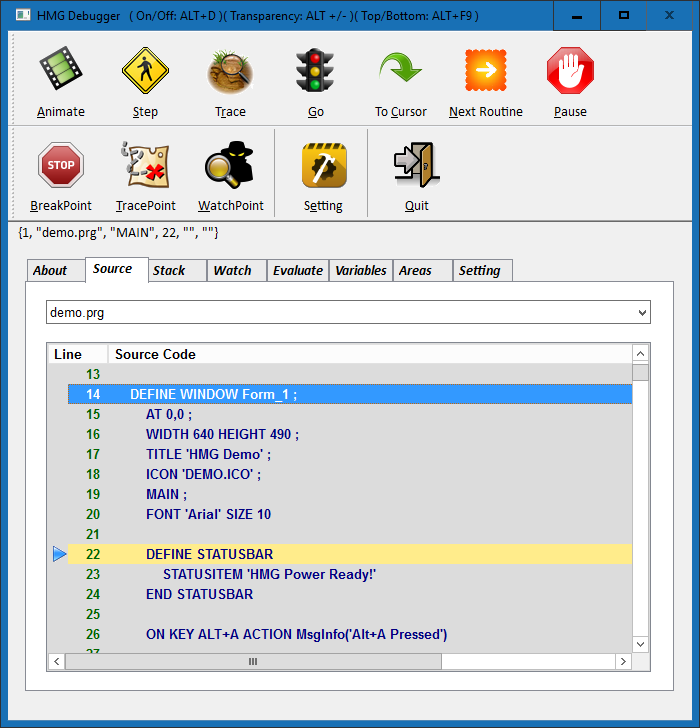Switch to the Watch tab
Viewport: 700px width, 728px height.
coord(232,271)
